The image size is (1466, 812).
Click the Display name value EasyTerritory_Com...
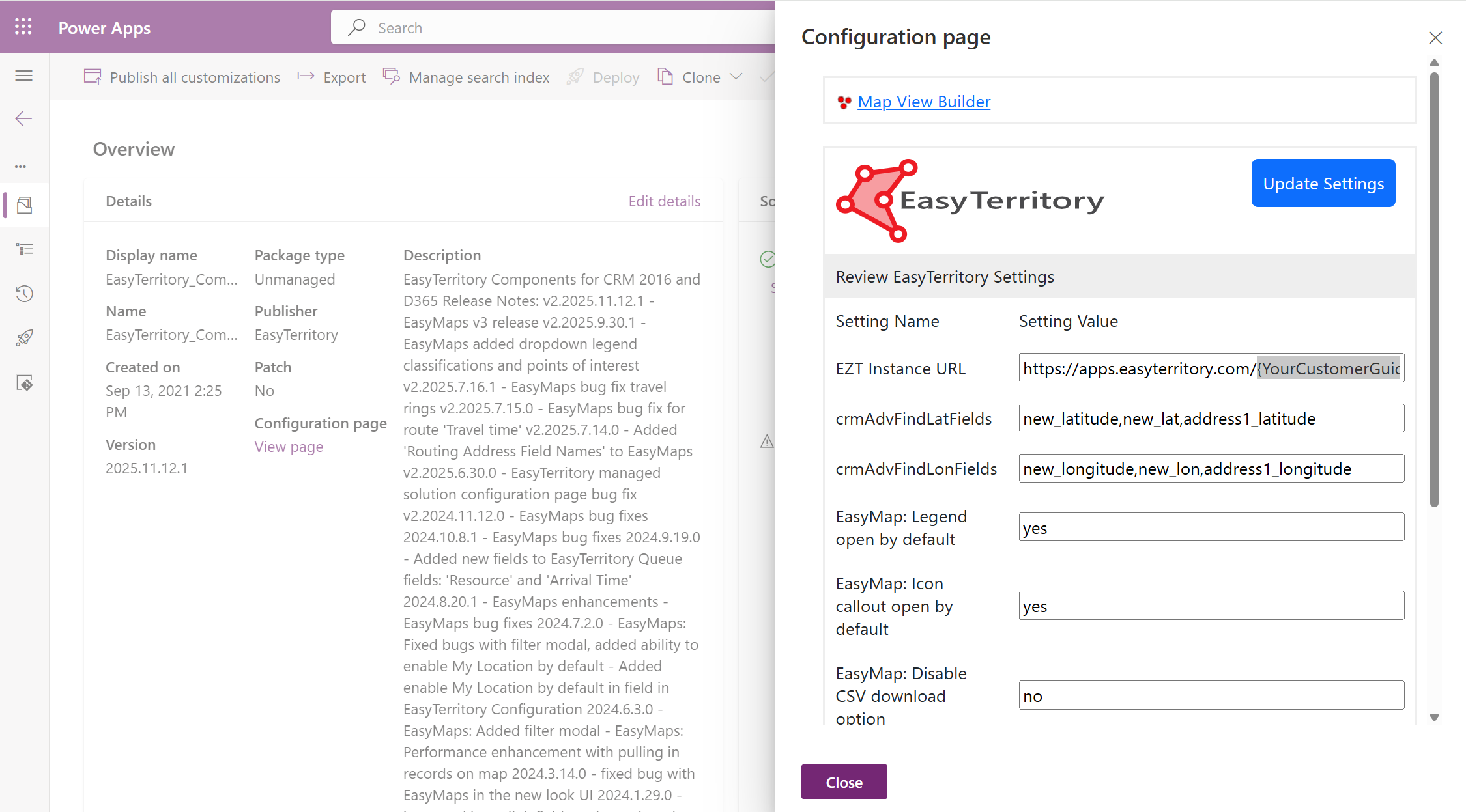(171, 279)
